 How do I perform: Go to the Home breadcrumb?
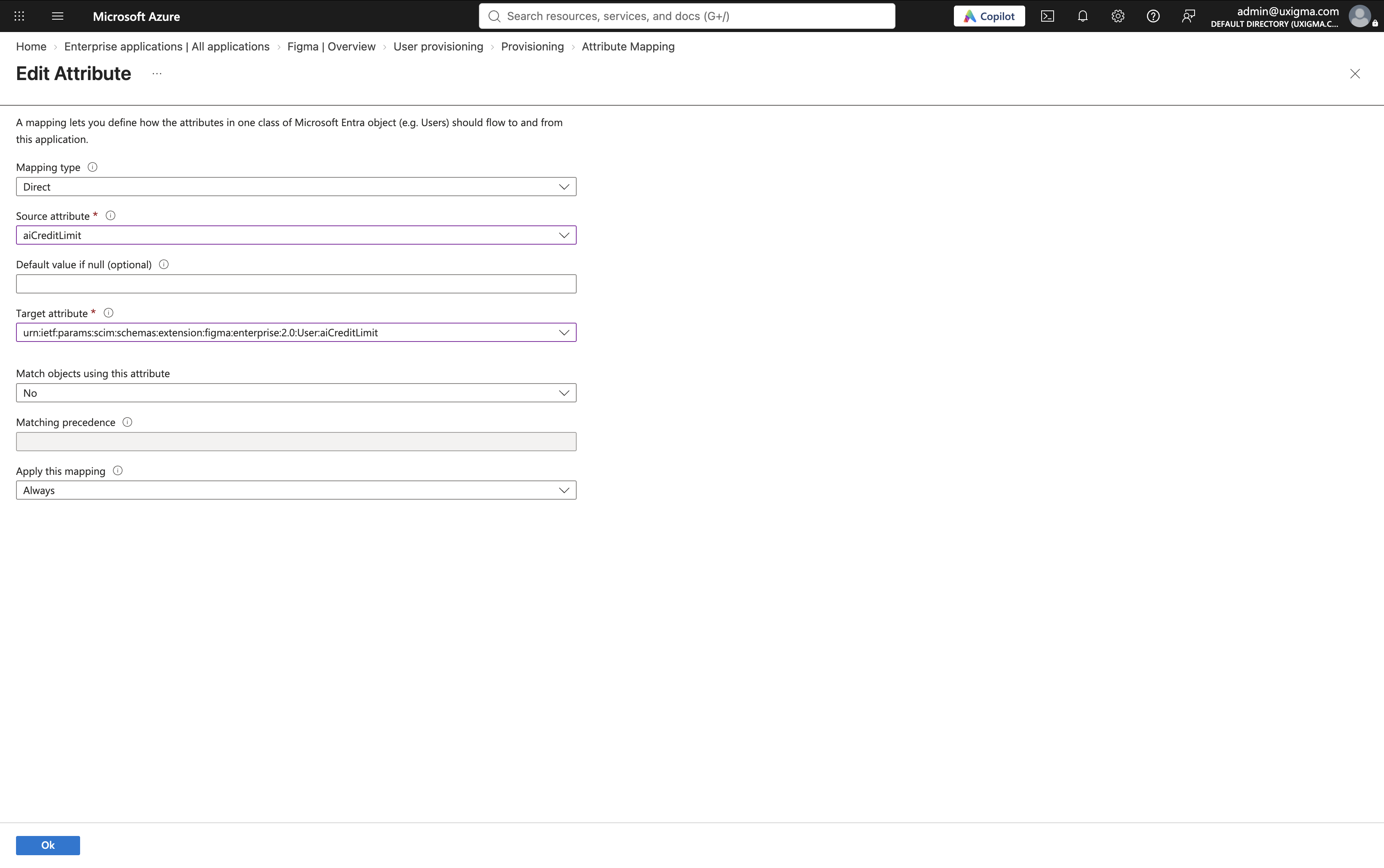pos(31,46)
